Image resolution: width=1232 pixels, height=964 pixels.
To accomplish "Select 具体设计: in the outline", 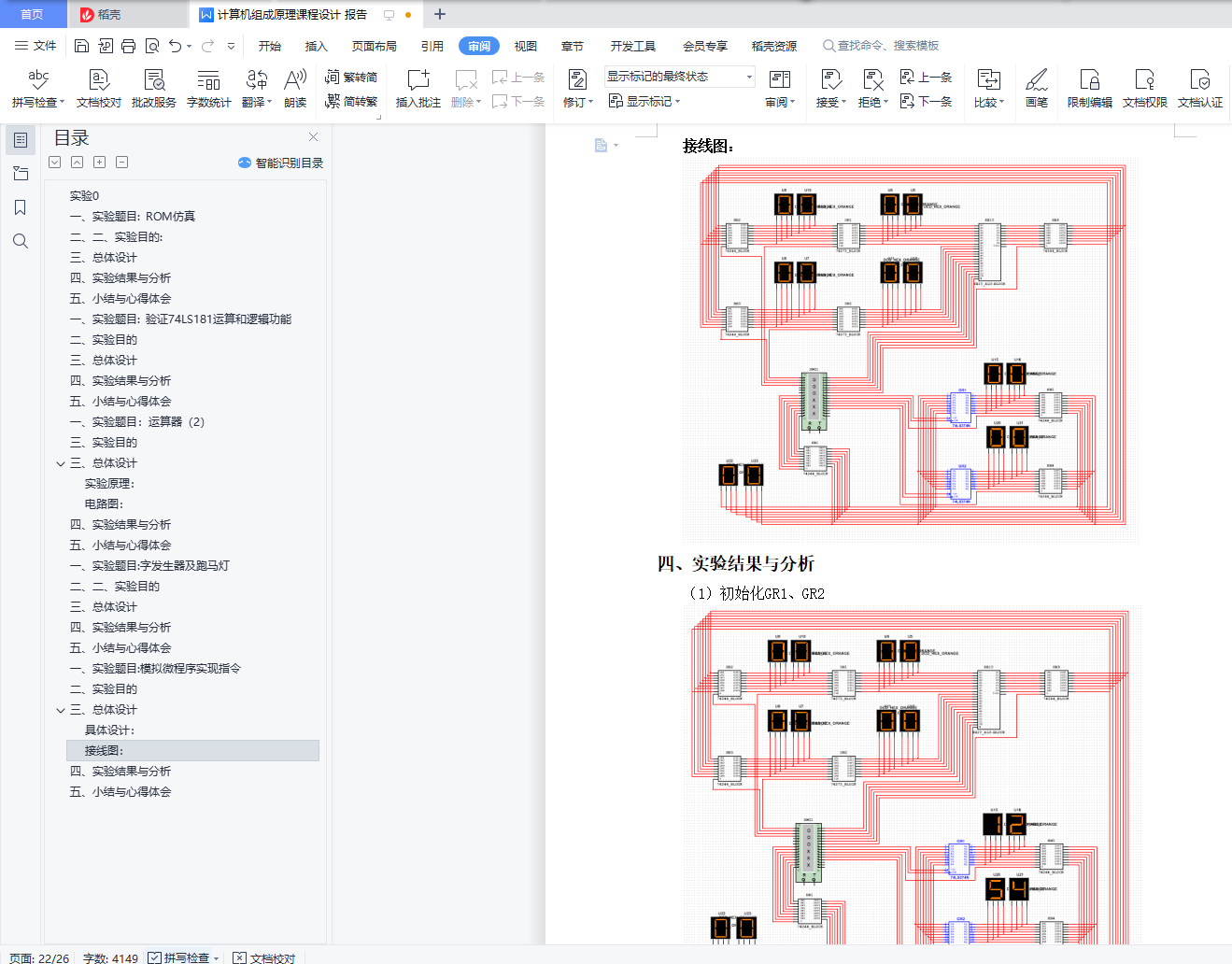I will coord(109,730).
